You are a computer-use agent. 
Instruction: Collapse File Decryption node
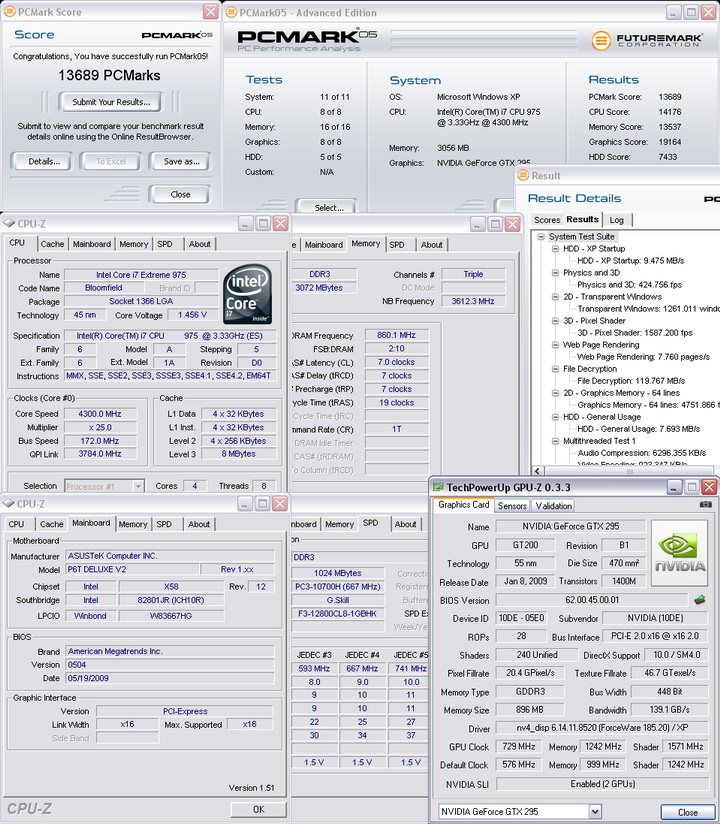click(555, 369)
